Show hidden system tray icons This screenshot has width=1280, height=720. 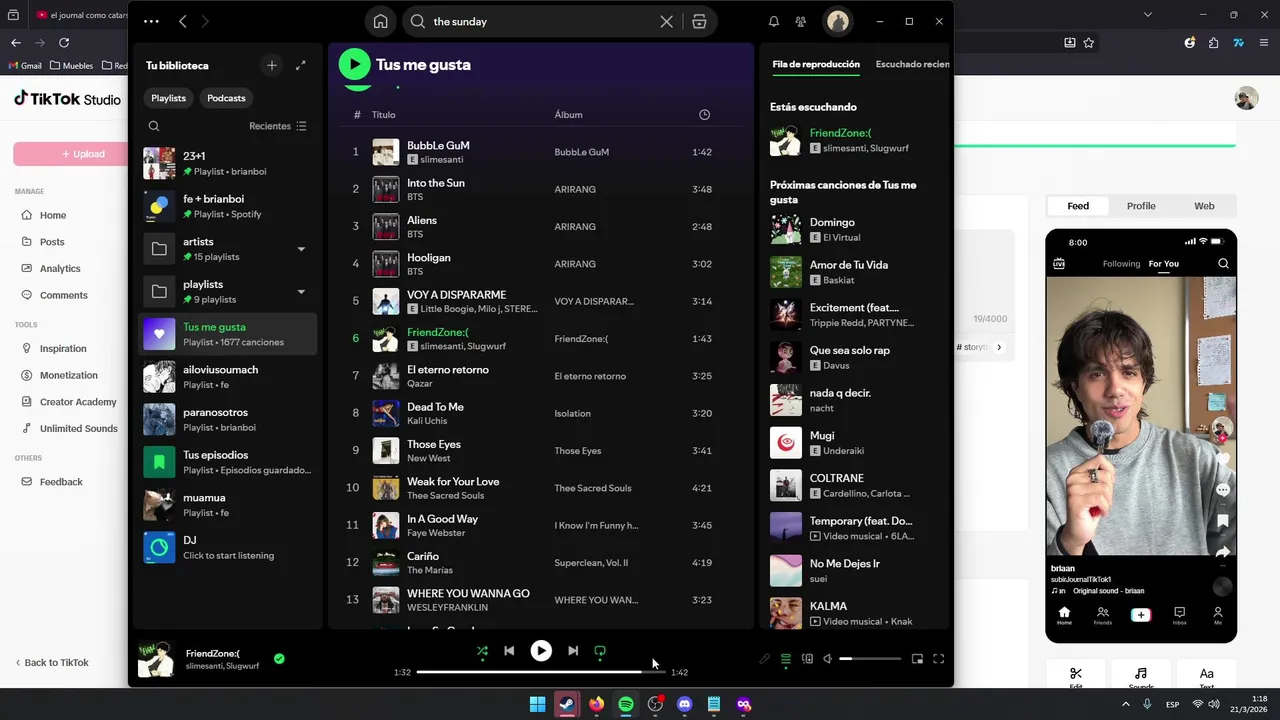tap(1127, 704)
